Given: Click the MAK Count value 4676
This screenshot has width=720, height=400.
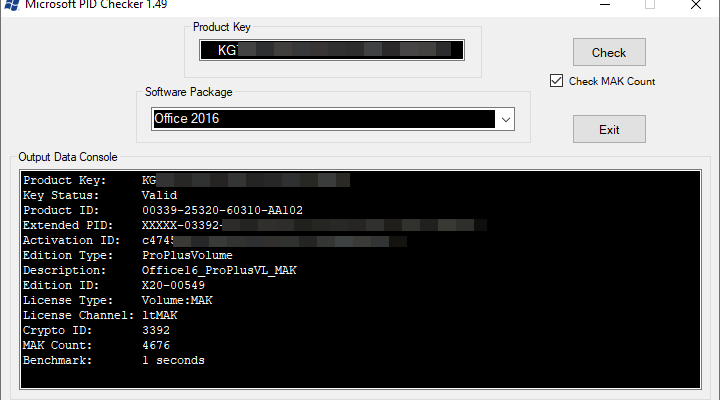Looking at the screenshot, I should click(x=156, y=345).
